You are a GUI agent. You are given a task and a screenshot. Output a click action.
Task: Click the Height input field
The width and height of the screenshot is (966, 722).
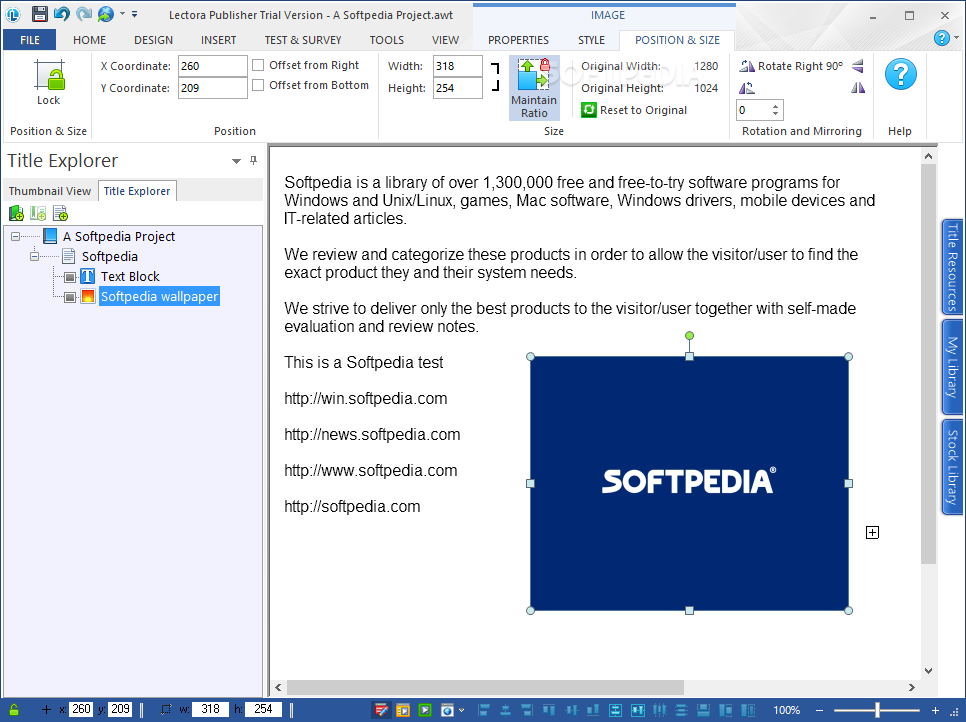pos(457,88)
